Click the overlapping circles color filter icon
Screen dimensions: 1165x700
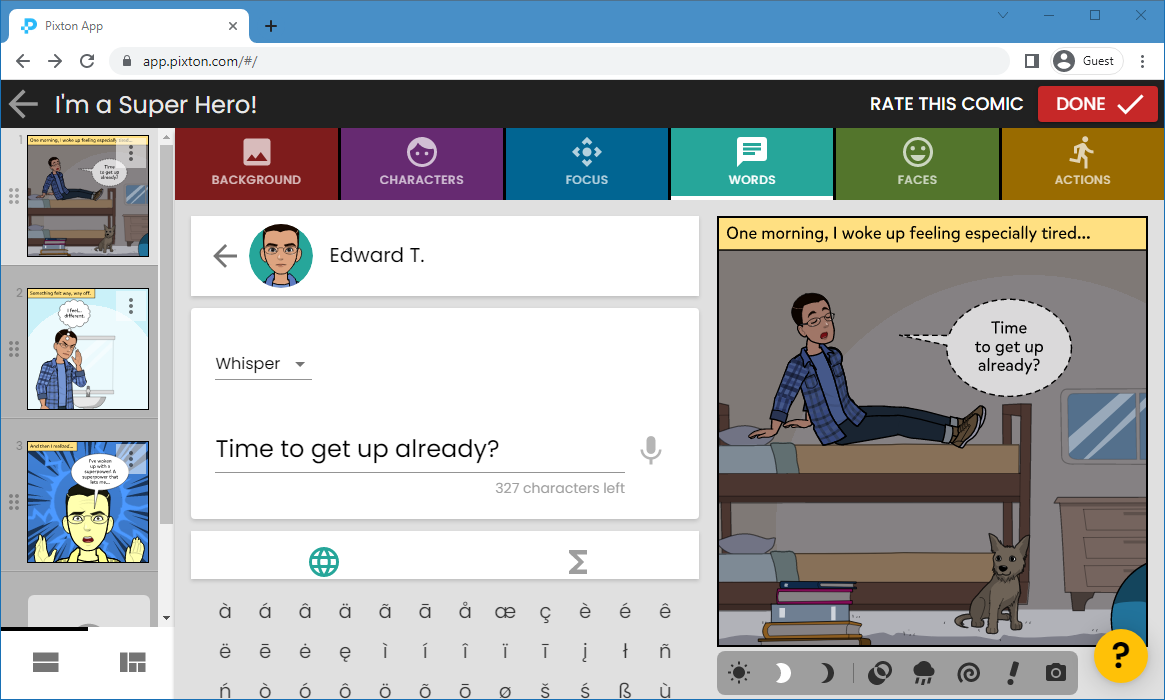click(878, 673)
